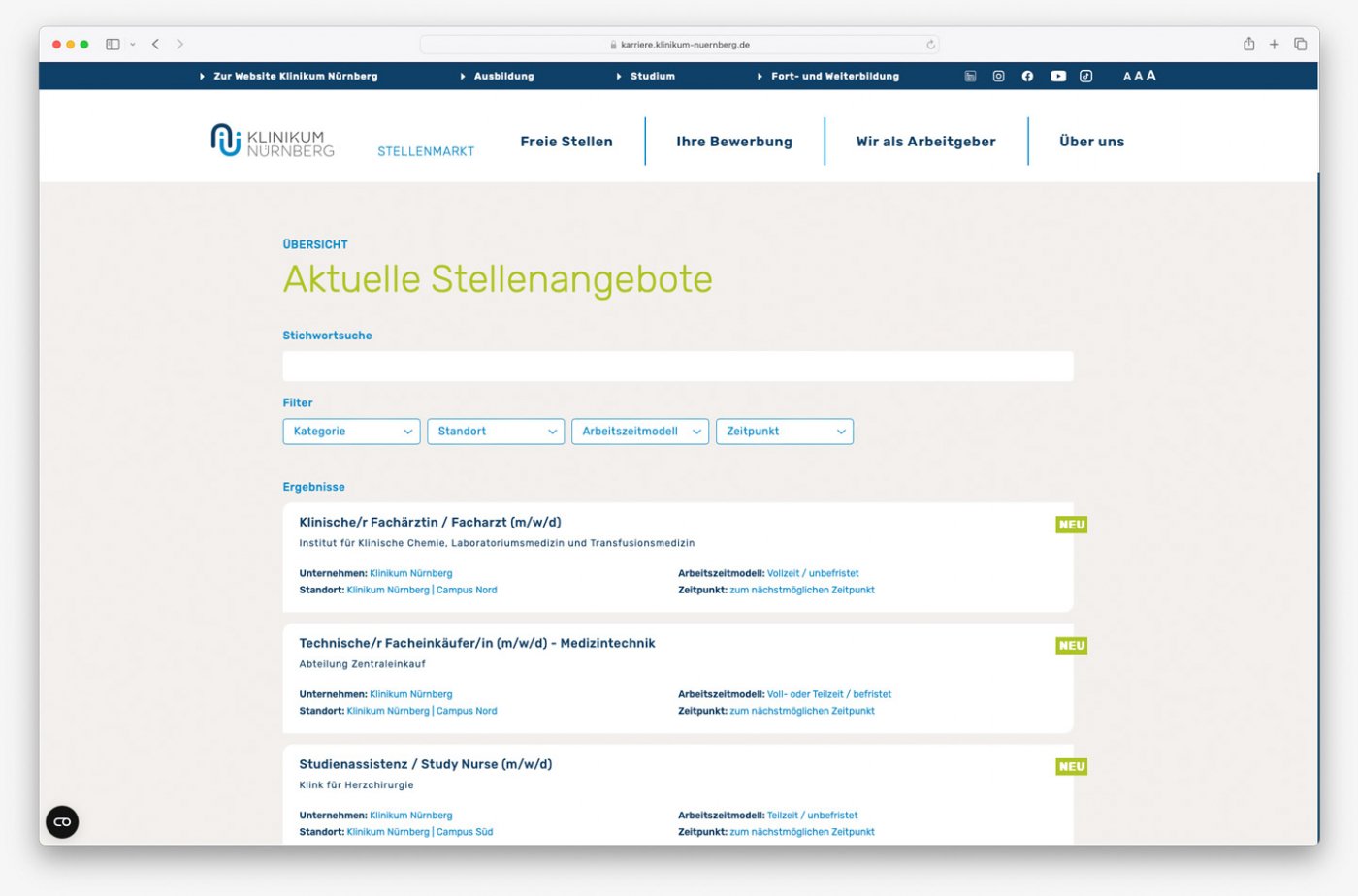Open the TikTok icon in top bar
Viewport: 1358px width, 896px height.
click(x=1086, y=76)
